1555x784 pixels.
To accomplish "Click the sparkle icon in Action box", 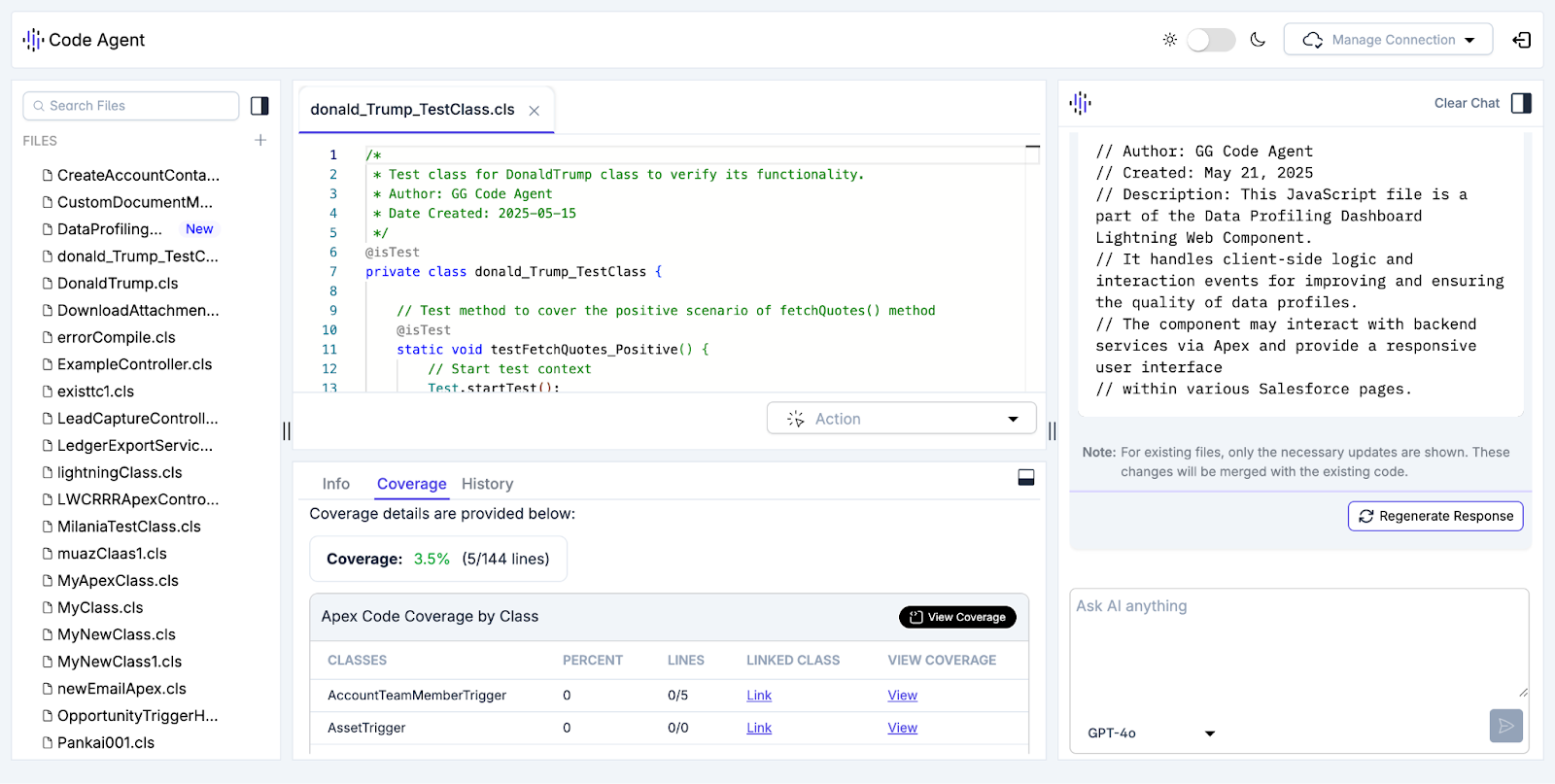I will (795, 419).
